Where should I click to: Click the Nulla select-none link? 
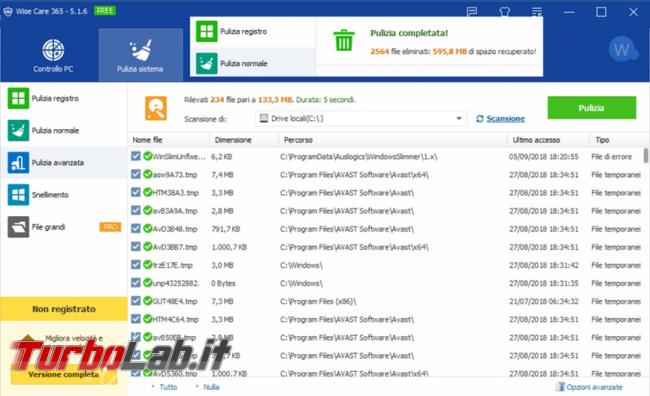[x=211, y=387]
